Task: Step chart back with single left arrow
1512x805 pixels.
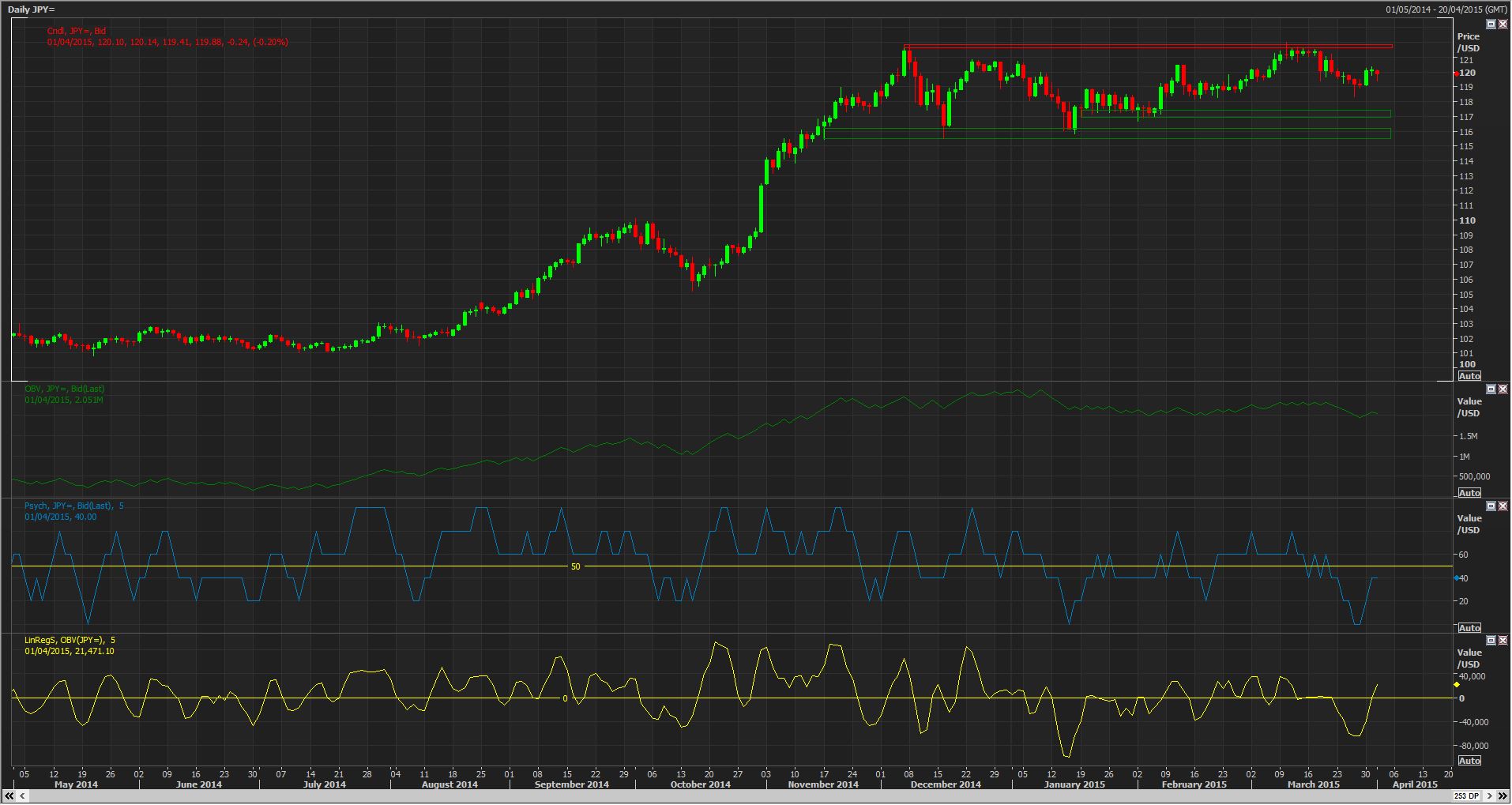Action: pos(22,796)
